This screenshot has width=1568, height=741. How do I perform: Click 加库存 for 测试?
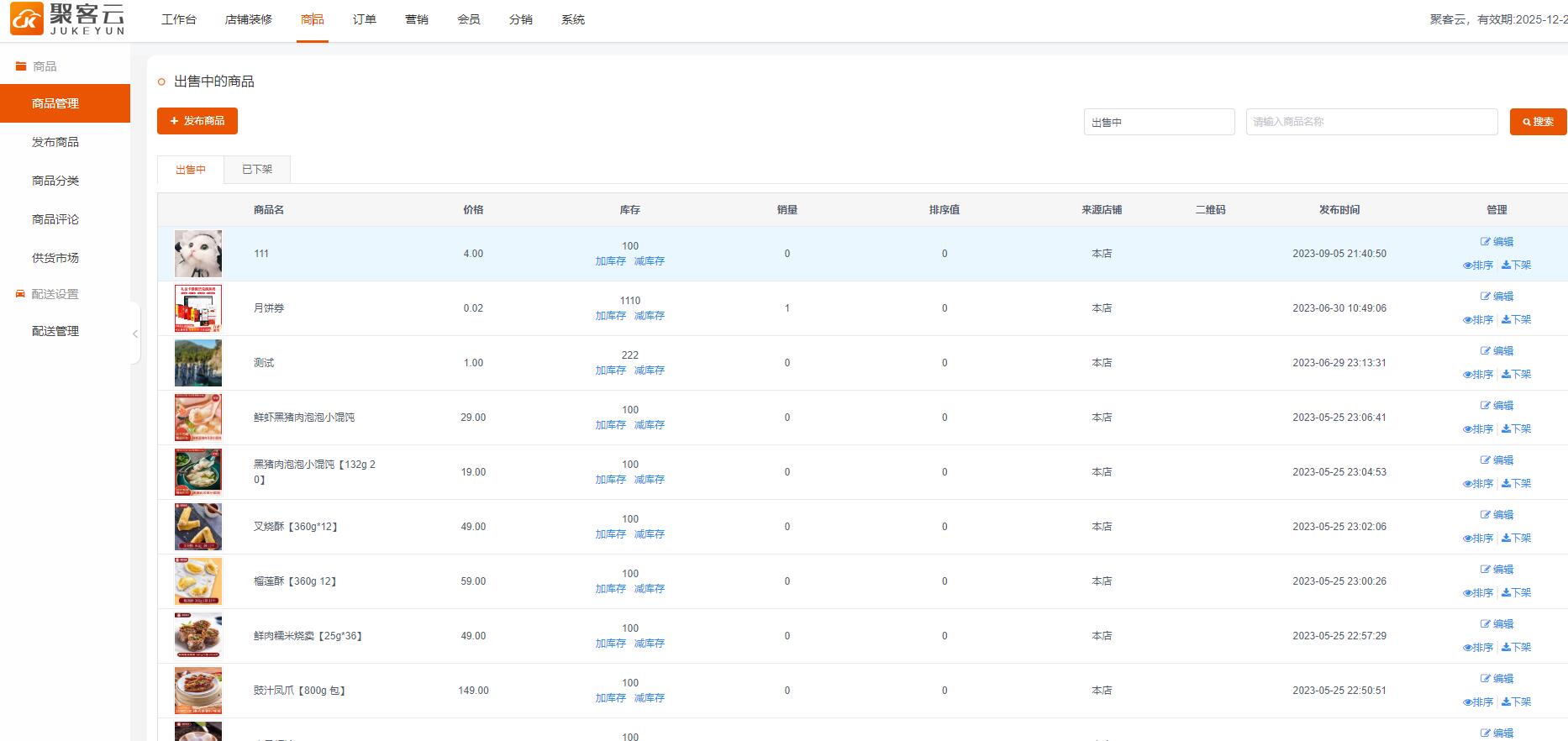point(611,370)
